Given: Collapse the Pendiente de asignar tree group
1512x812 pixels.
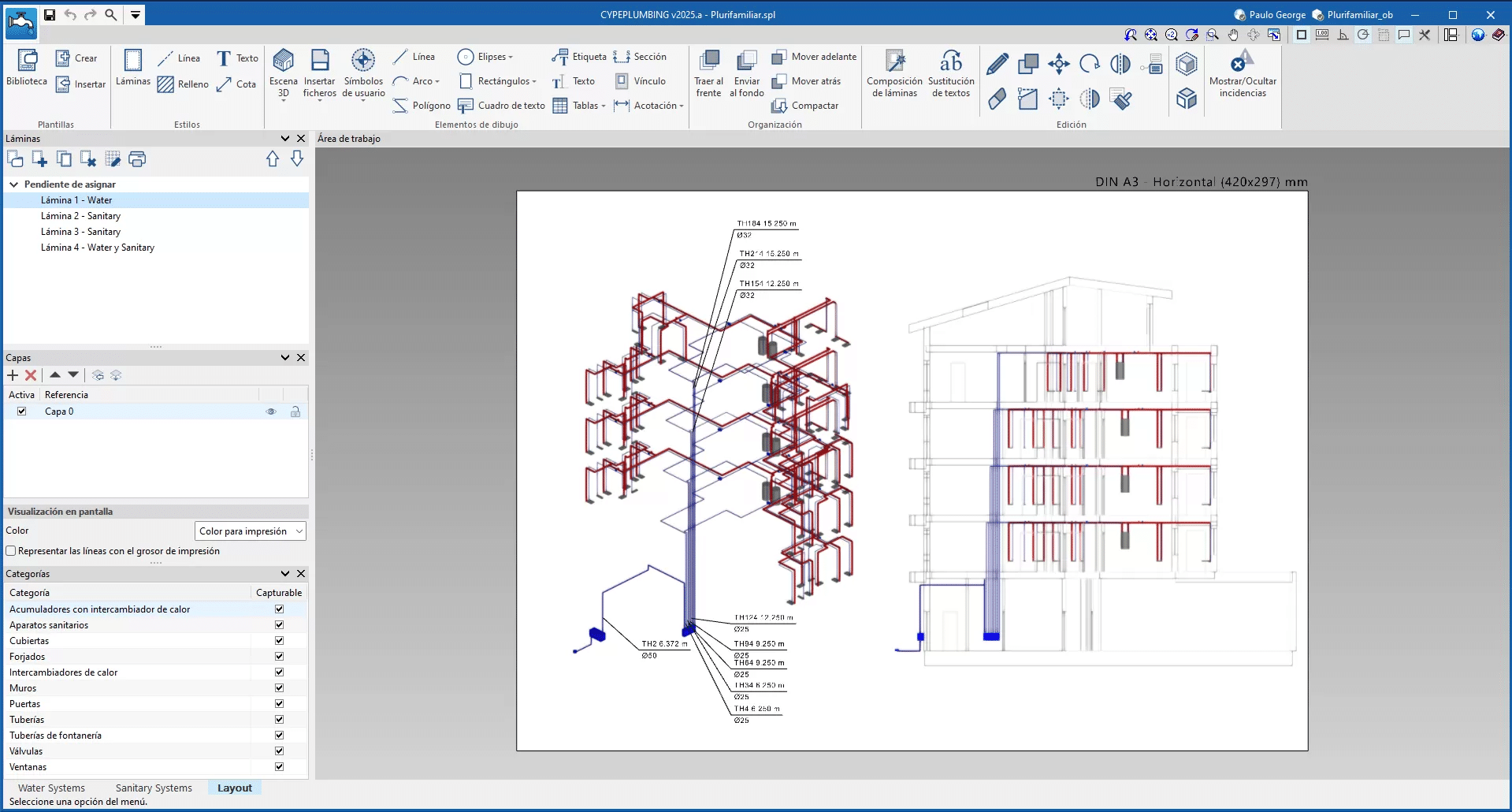Looking at the screenshot, I should pos(13,184).
